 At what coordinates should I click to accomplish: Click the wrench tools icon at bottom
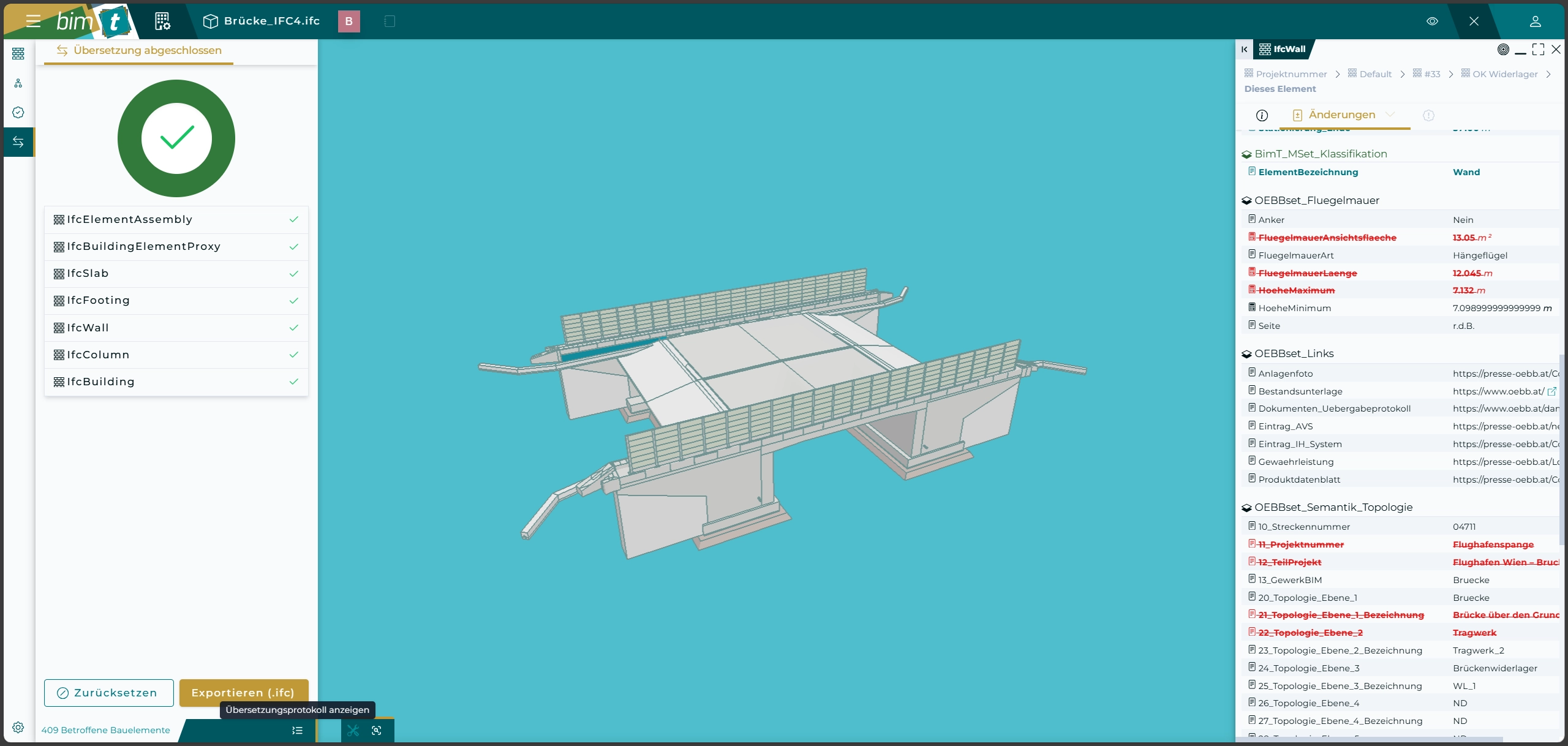coord(353,730)
